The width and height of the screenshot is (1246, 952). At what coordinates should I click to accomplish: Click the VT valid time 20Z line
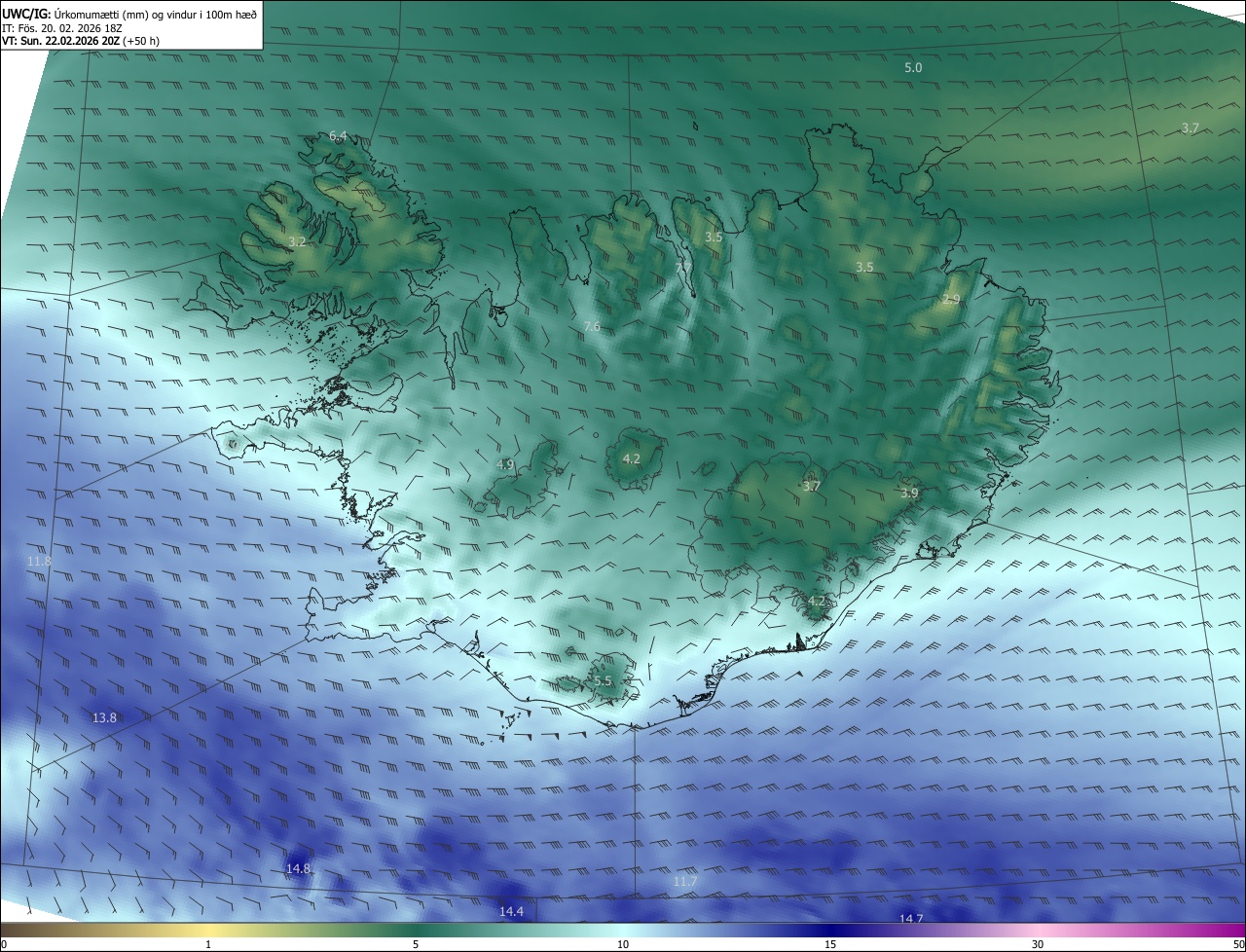(x=81, y=42)
